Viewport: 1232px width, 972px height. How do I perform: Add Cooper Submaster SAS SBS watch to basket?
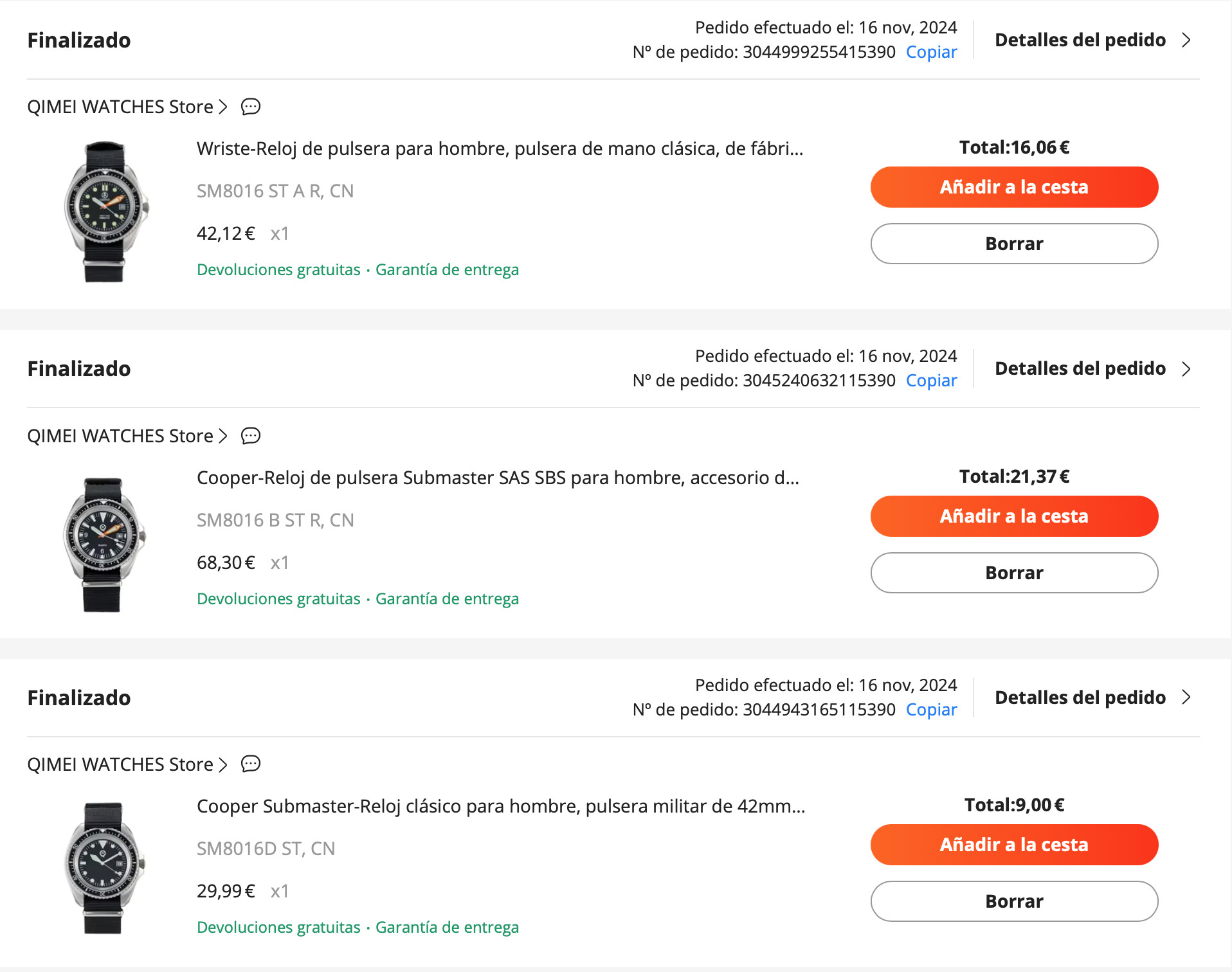[1014, 516]
